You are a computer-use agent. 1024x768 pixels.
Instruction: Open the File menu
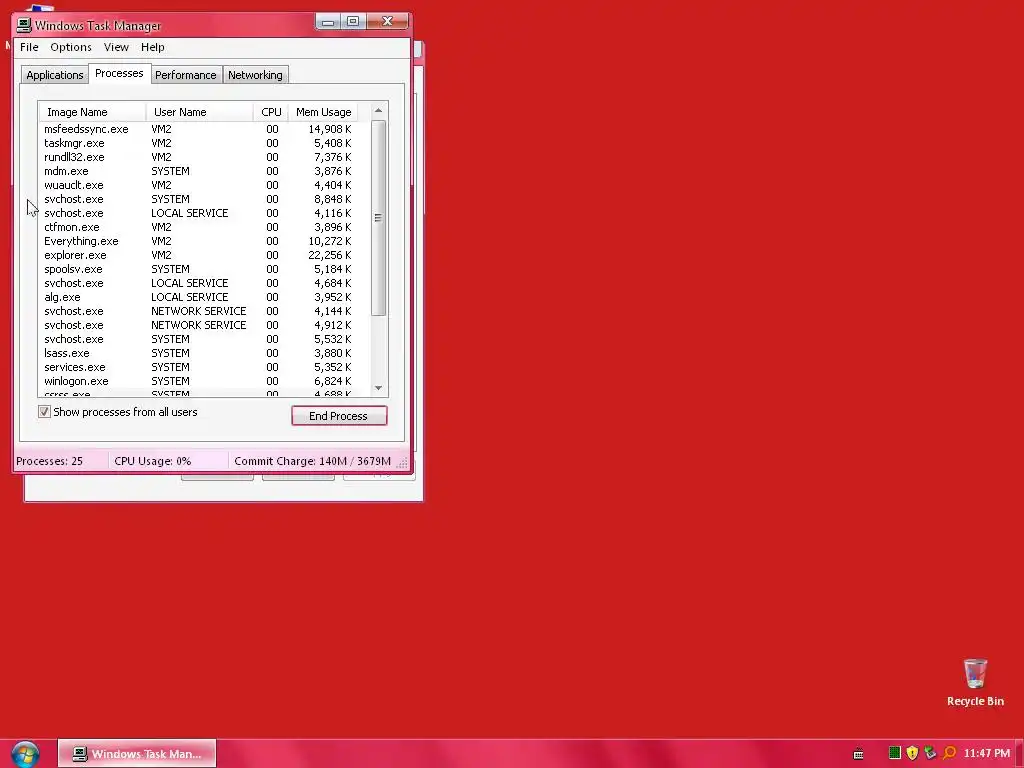click(x=29, y=47)
